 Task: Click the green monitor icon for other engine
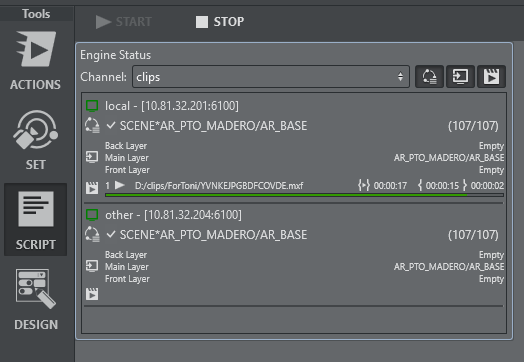click(92, 215)
